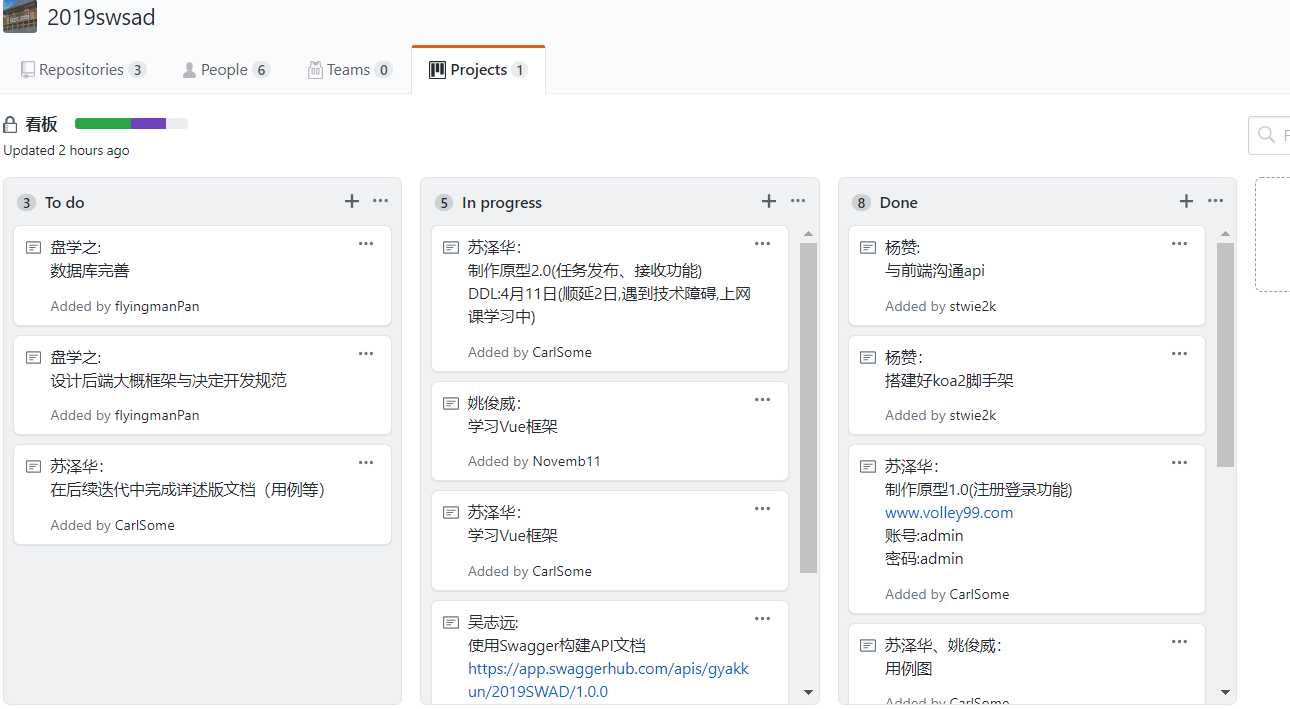Open menu for 学习Vue框架 card by Novemb11
Screen dimensions: 1290x709
pos(763,400)
